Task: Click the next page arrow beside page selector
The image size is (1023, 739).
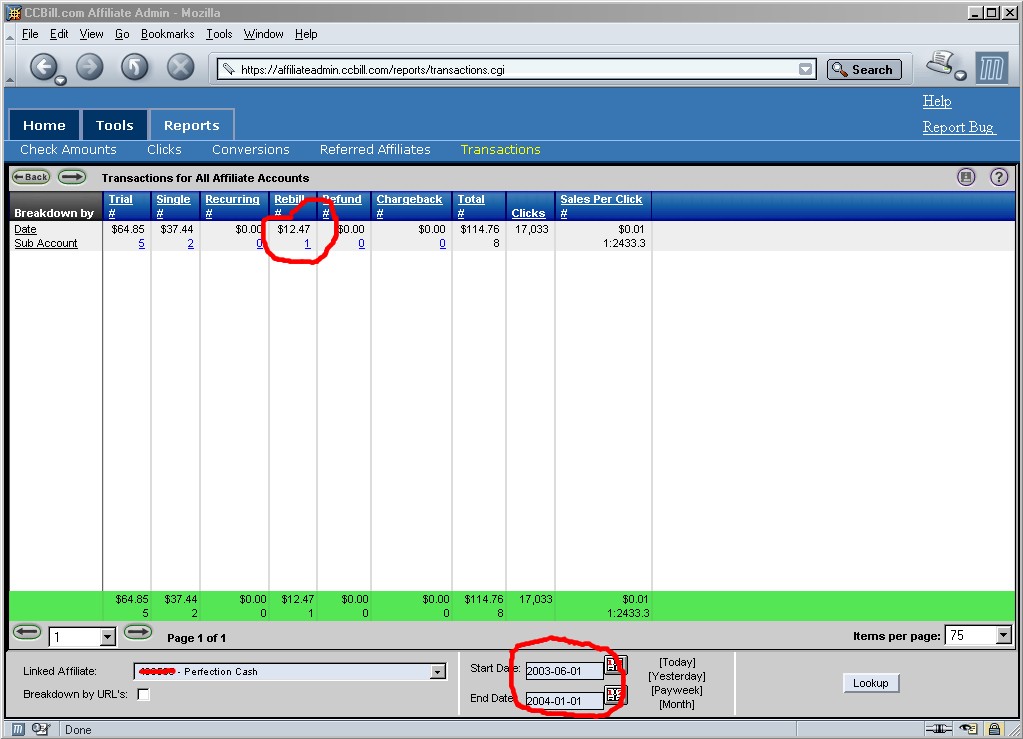Action: click(x=138, y=633)
